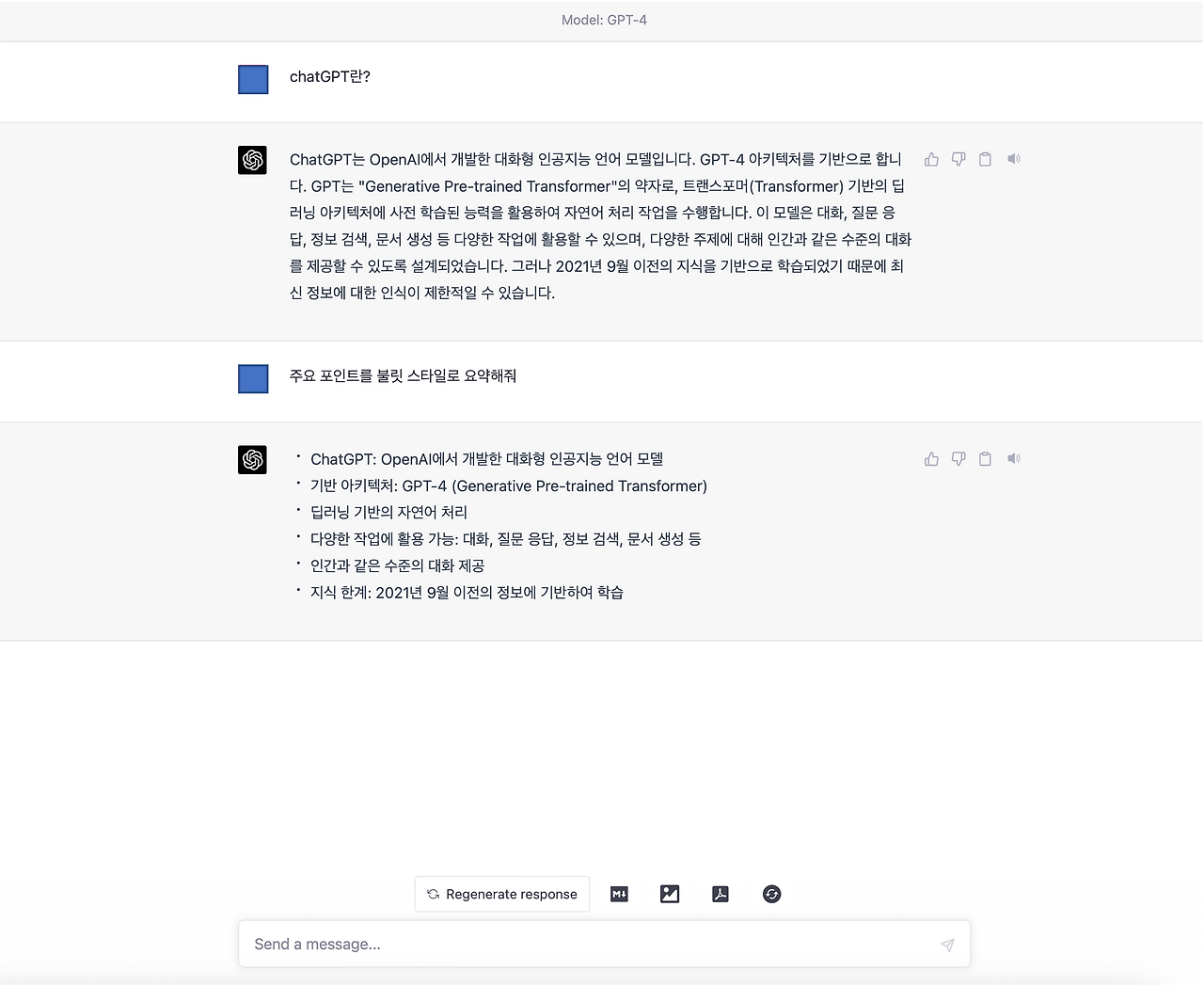Screen dimensions: 1204x986
Task: Send the message with the paper plane icon
Action: tap(947, 945)
